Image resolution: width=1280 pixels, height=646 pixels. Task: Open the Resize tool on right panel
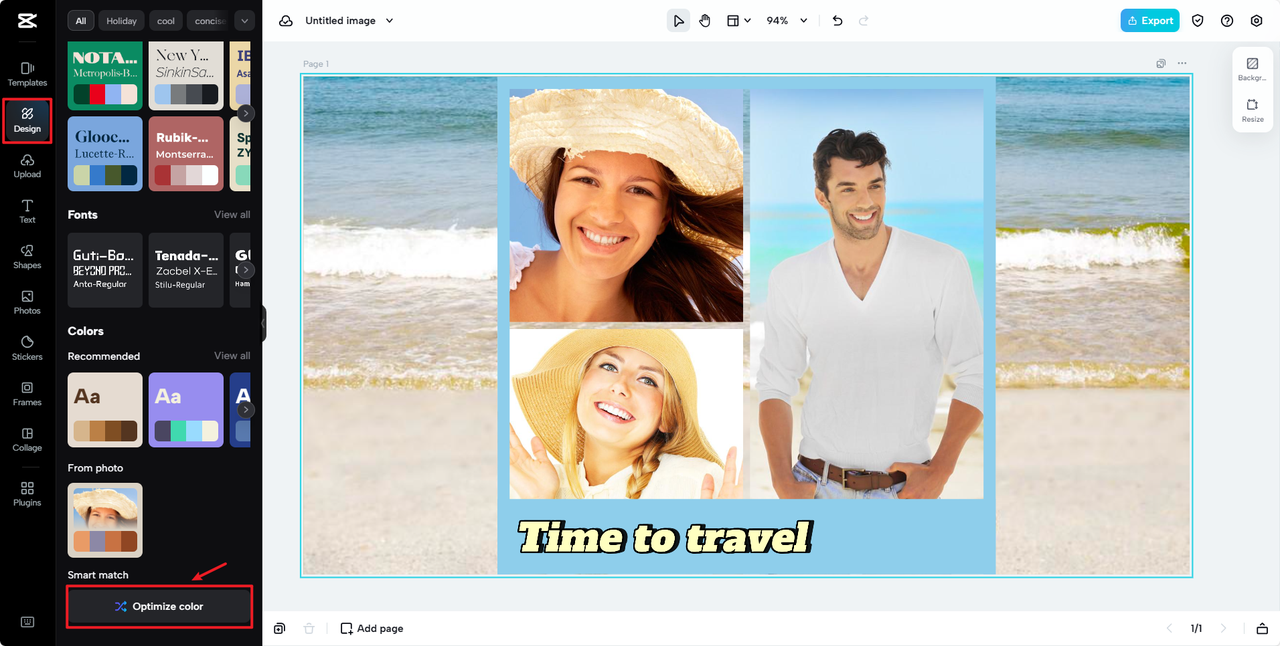point(1252,110)
